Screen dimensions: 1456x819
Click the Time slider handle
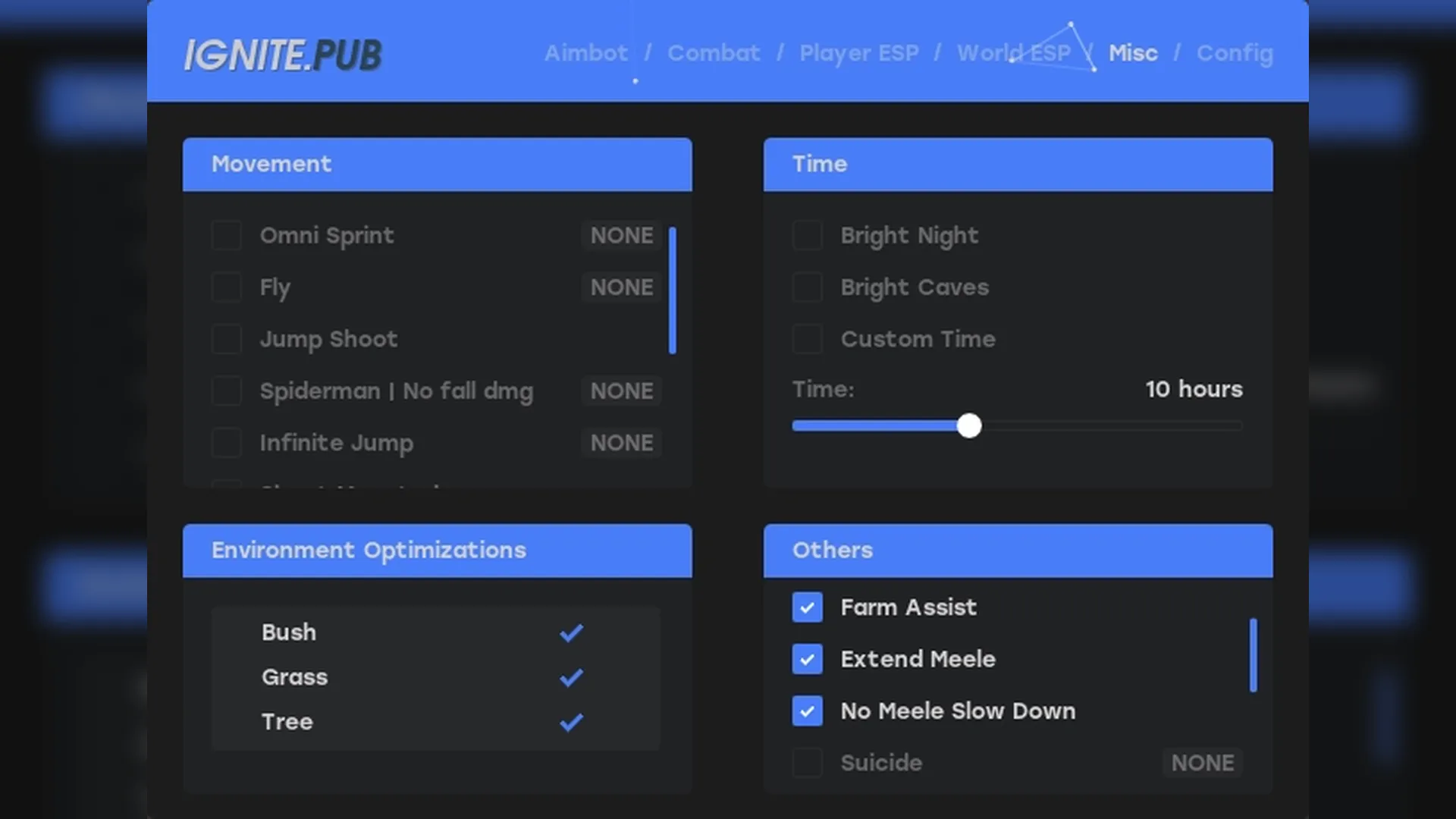click(968, 426)
